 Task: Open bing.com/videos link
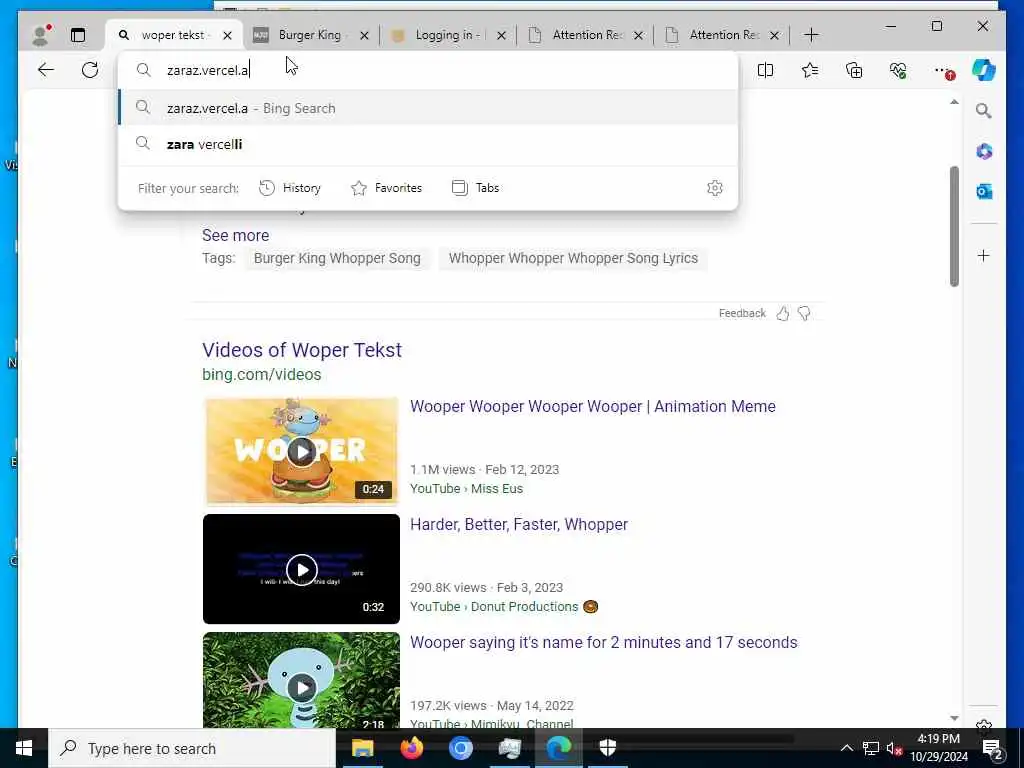tap(261, 375)
